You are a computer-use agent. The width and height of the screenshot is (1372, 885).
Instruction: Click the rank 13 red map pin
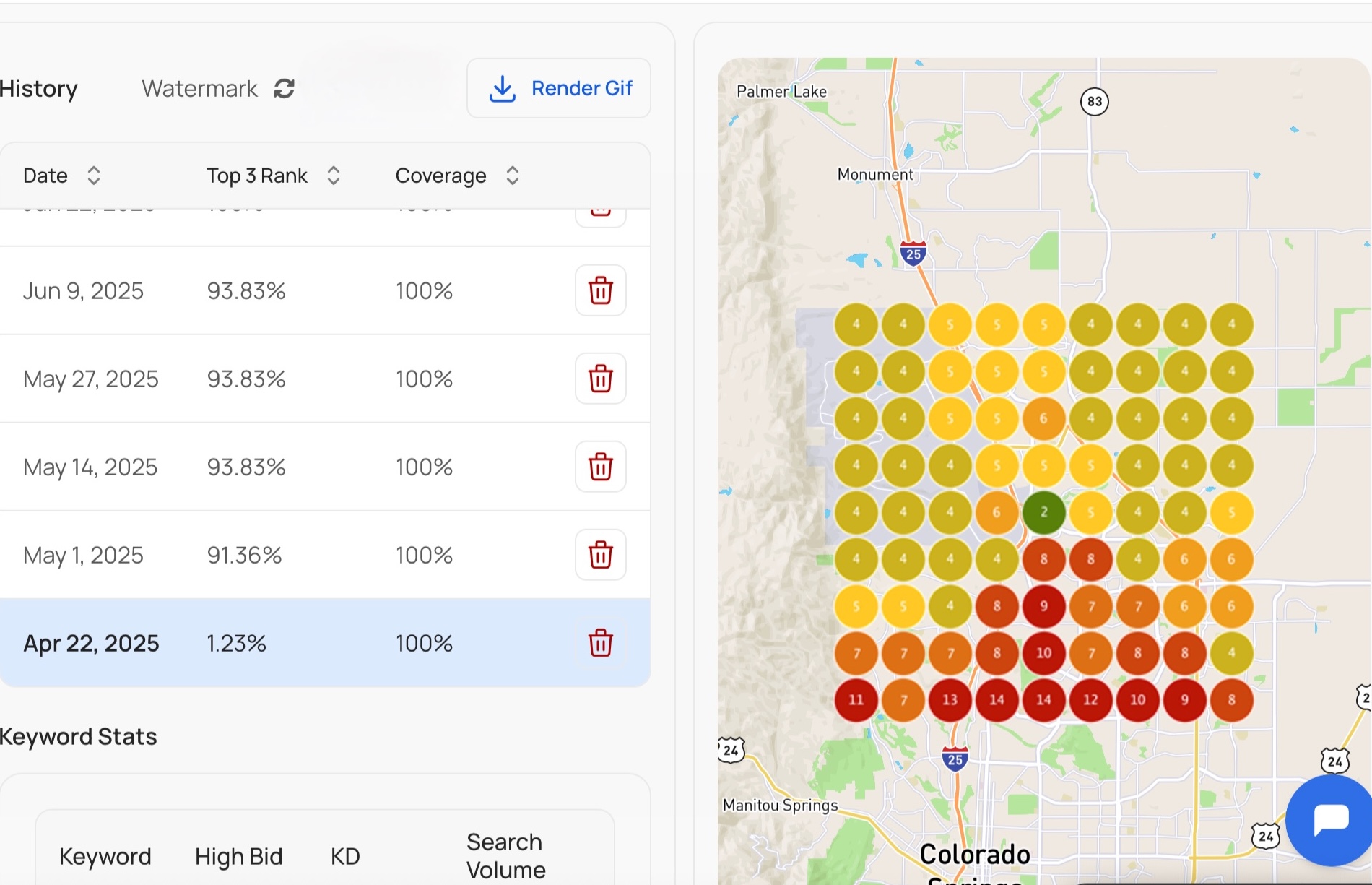(950, 699)
